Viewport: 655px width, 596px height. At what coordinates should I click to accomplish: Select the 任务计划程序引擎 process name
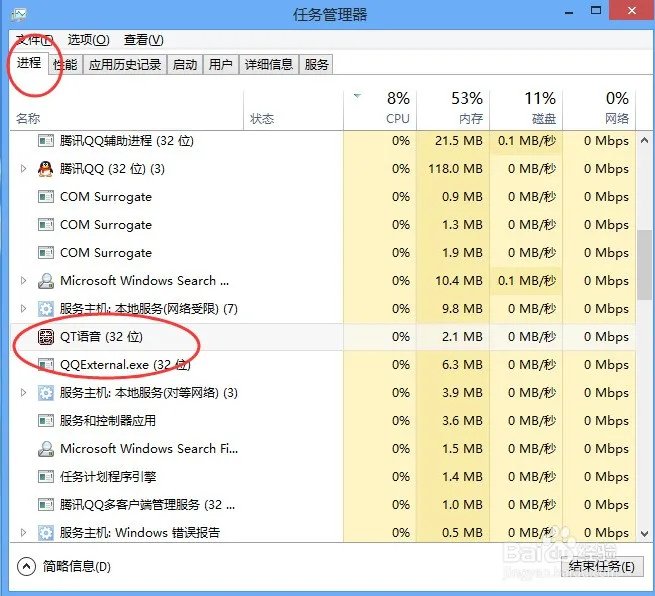[108, 477]
